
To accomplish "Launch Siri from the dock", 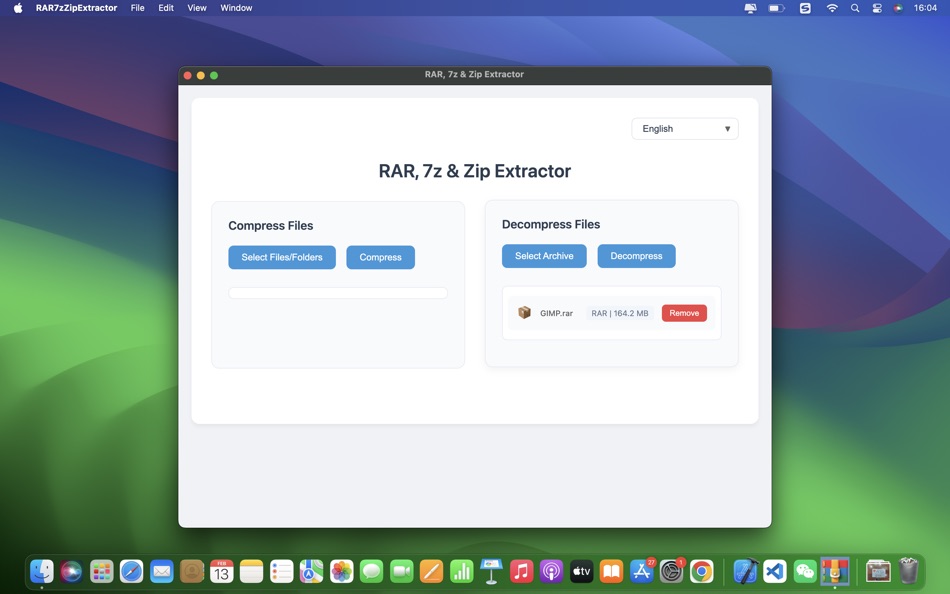I will pos(71,571).
